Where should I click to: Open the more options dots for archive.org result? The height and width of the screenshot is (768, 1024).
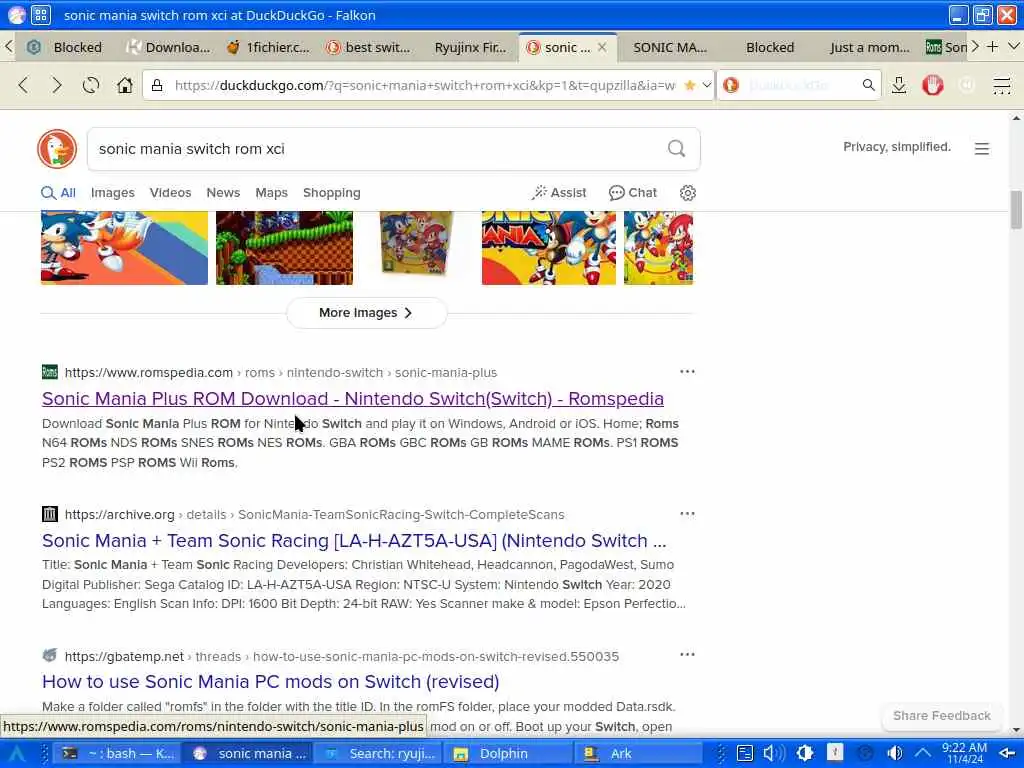[x=687, y=513]
